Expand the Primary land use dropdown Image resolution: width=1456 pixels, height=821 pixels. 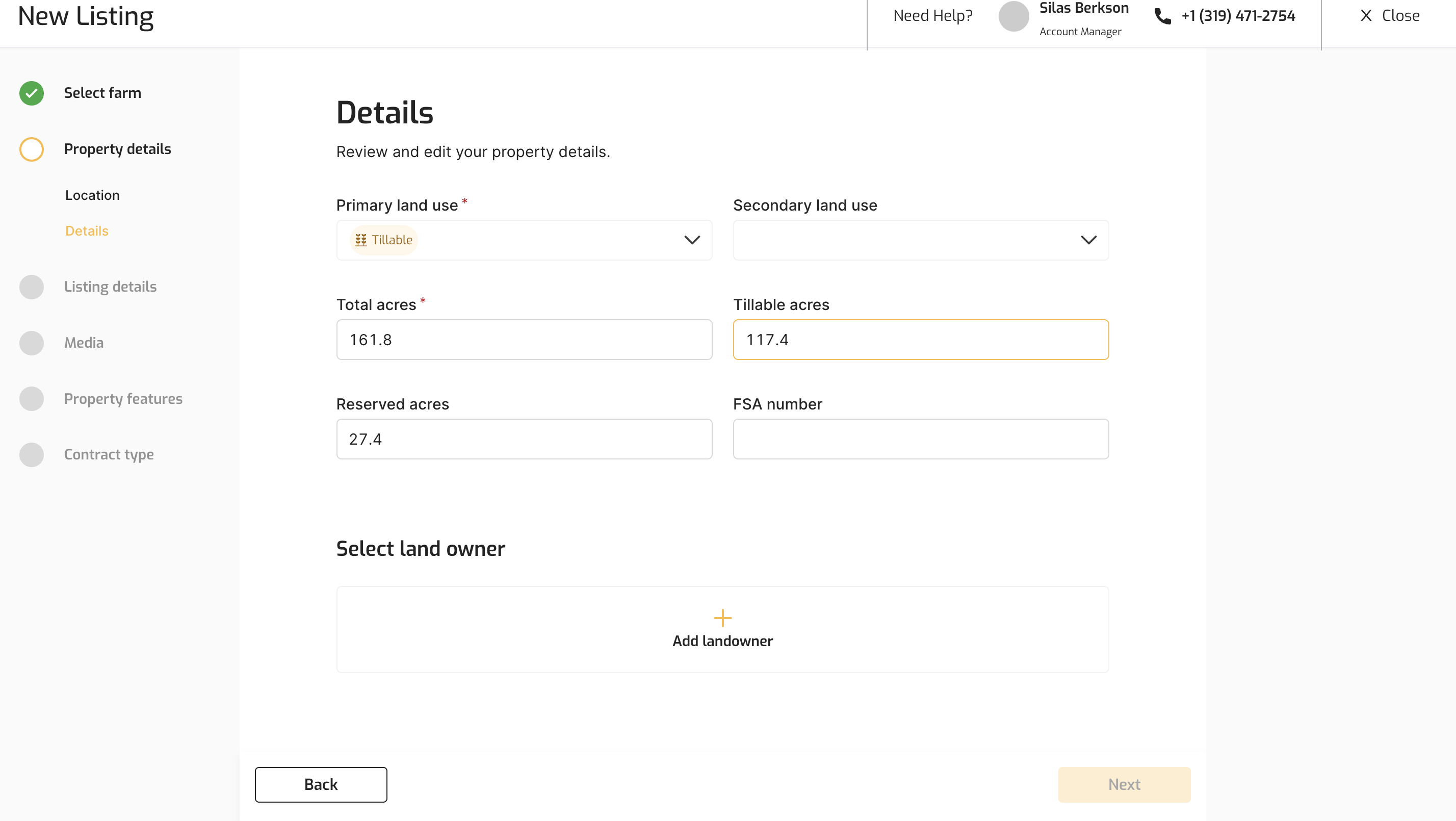point(692,240)
